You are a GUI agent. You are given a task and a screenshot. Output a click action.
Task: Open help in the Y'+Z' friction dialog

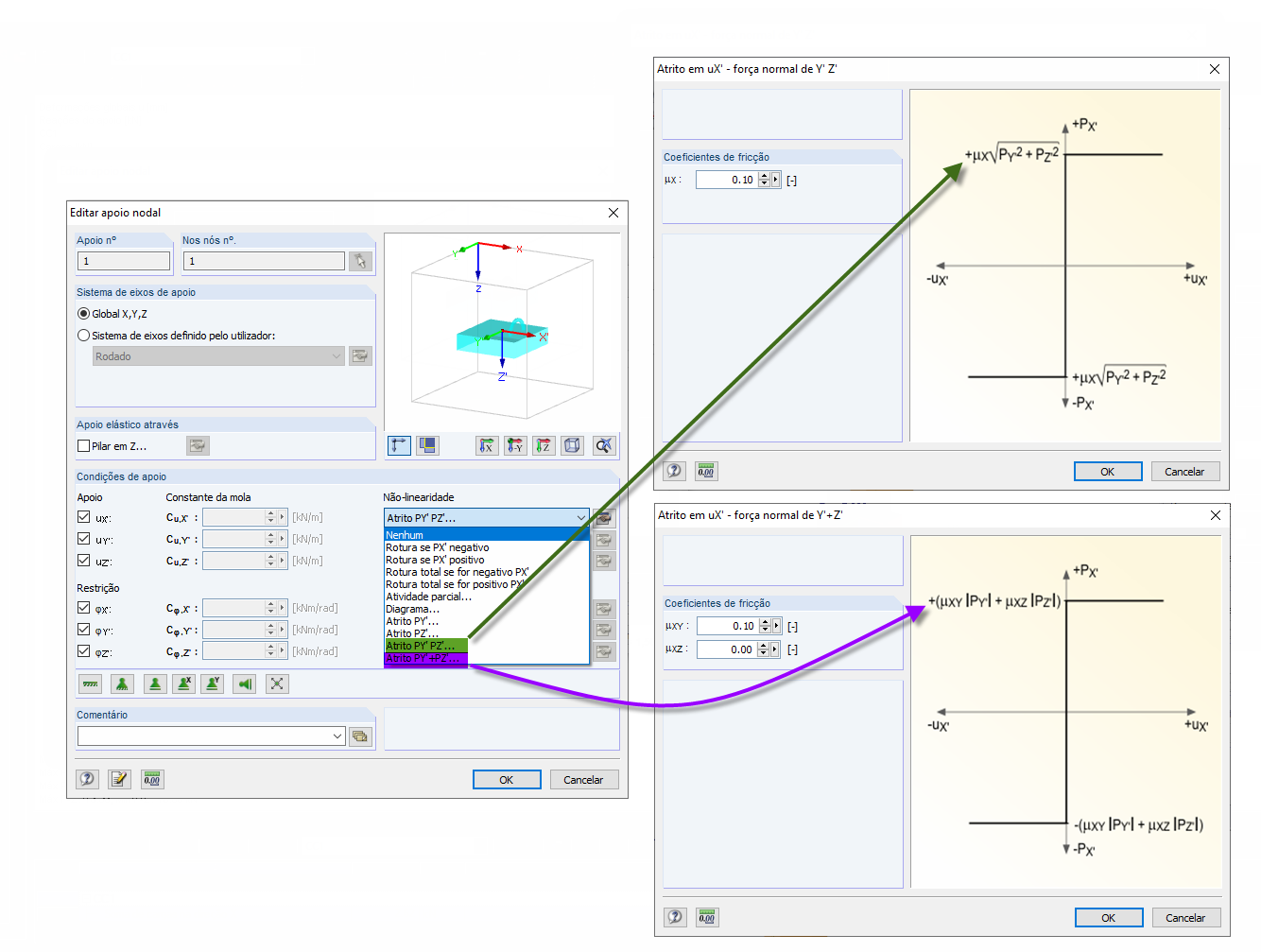675,917
